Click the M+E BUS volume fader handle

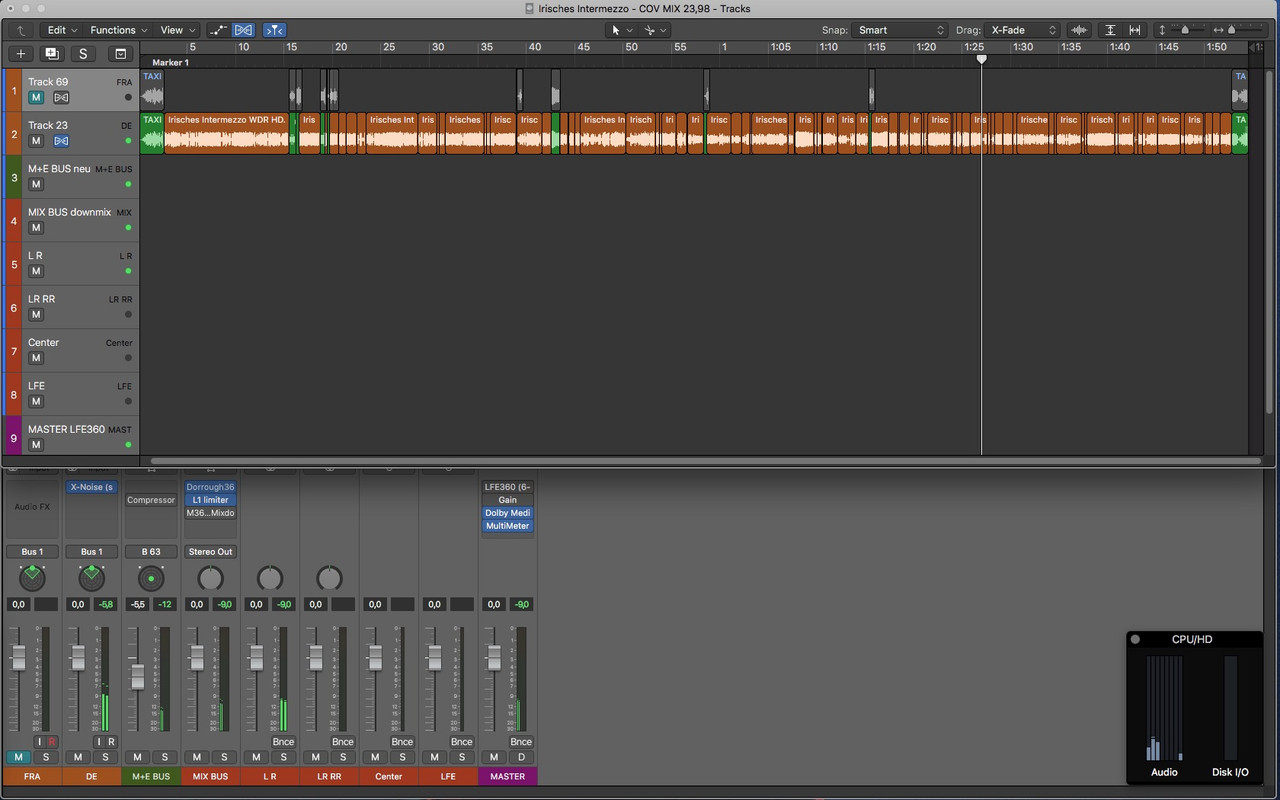coord(137,678)
